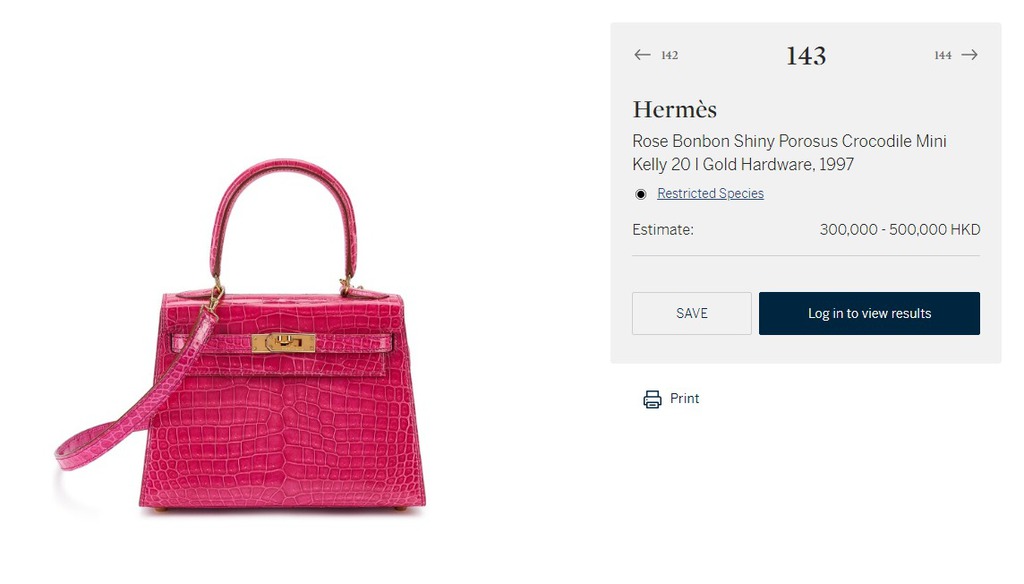The image size is (1024, 584).
Task: Click the Print text label
Action: point(684,398)
